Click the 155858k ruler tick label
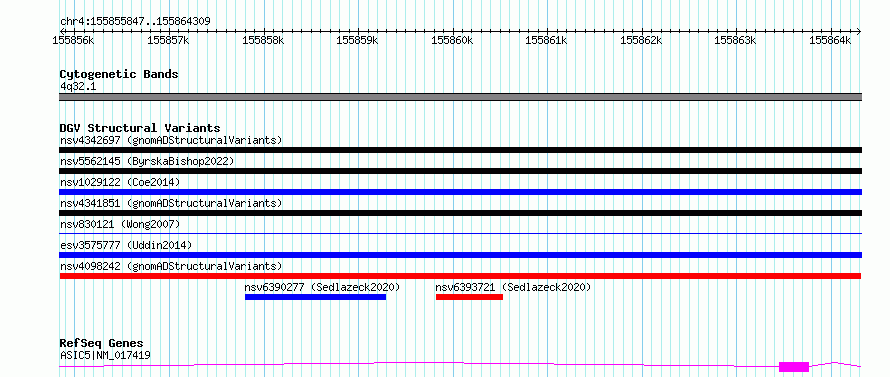The height and width of the screenshot is (377, 890). [262, 40]
